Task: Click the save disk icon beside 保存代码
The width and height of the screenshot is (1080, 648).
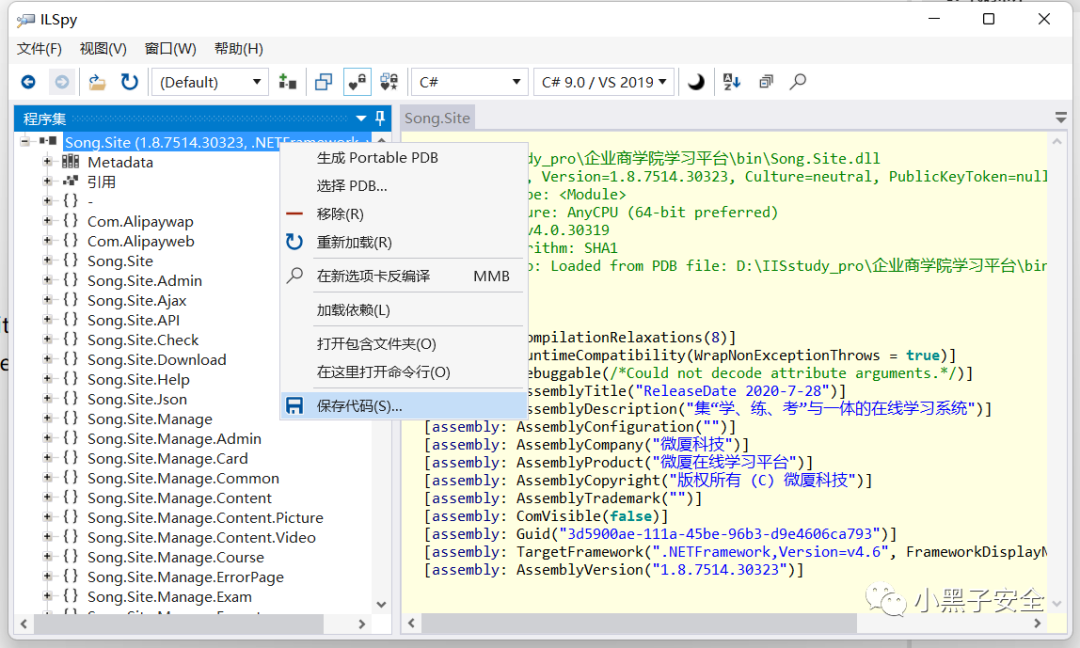Action: point(295,406)
